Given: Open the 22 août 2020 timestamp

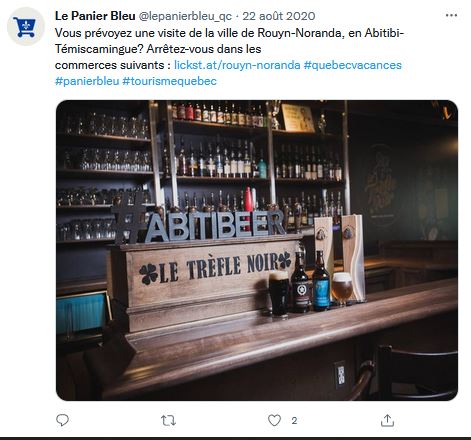Looking at the screenshot, I should pos(279,16).
